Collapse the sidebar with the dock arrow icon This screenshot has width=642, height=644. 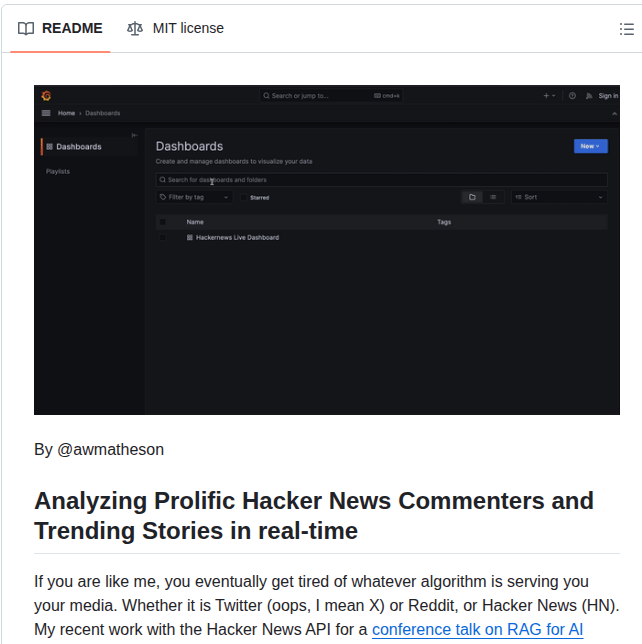click(x=134, y=135)
